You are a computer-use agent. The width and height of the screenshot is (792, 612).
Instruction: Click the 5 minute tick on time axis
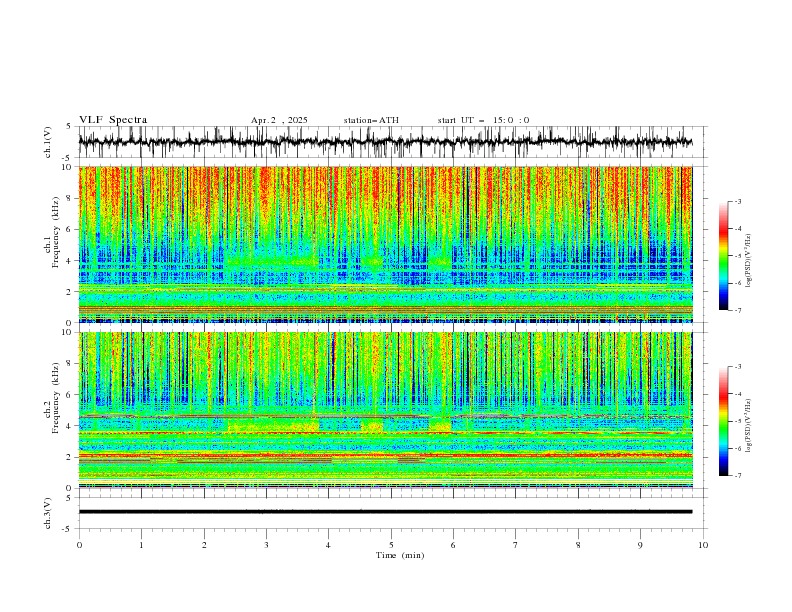click(x=391, y=545)
